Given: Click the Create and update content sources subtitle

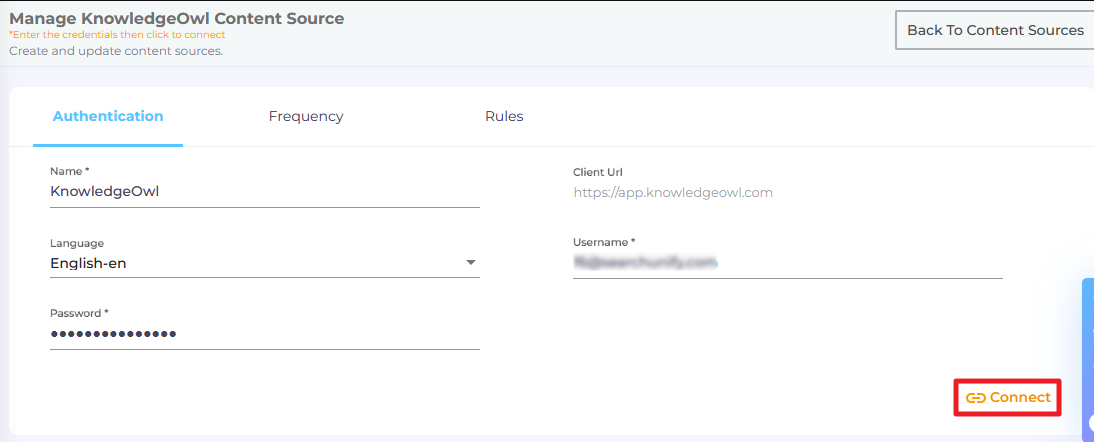Looking at the screenshot, I should click(x=116, y=51).
